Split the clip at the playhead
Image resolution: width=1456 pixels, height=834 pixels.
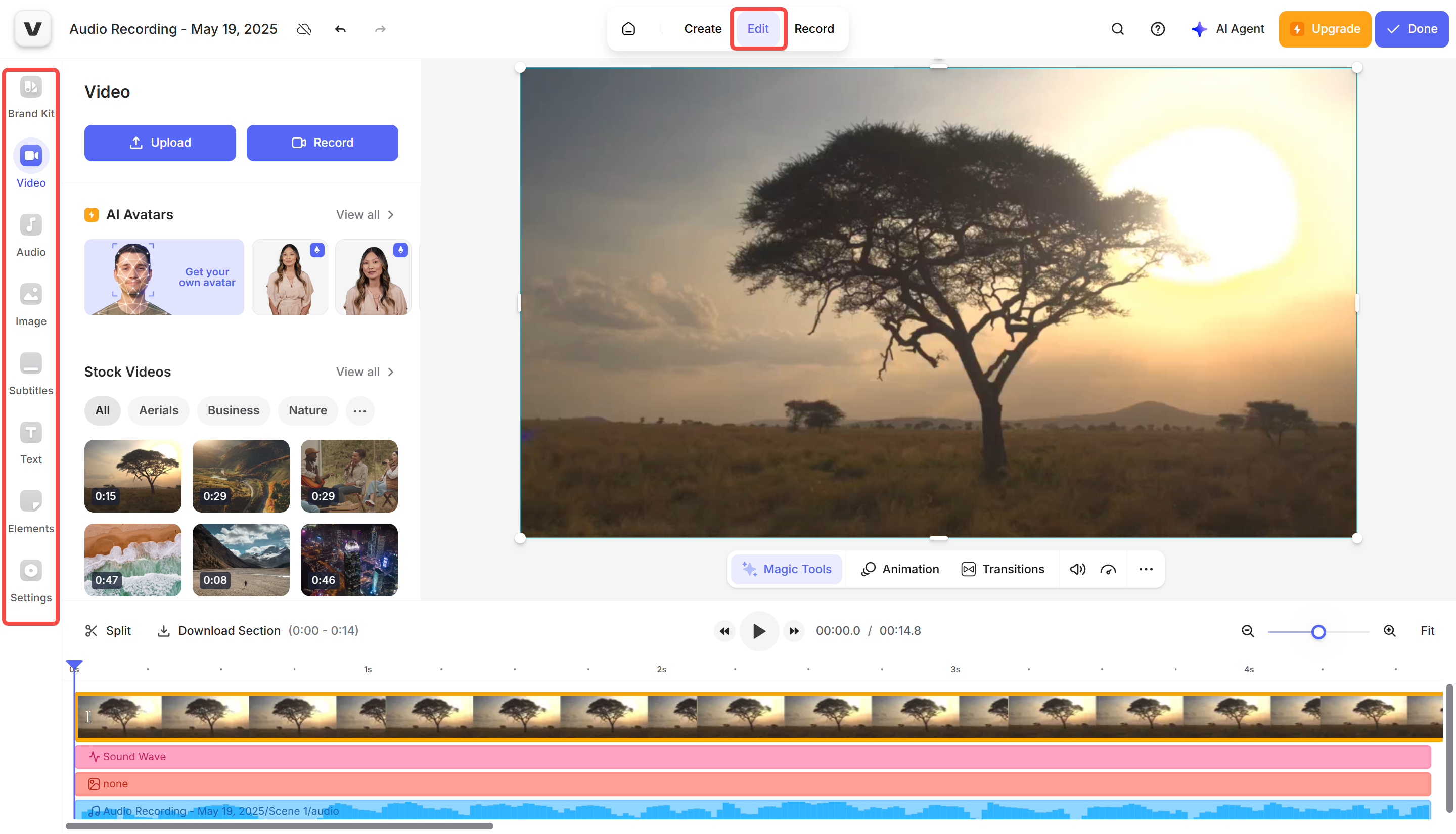[108, 631]
